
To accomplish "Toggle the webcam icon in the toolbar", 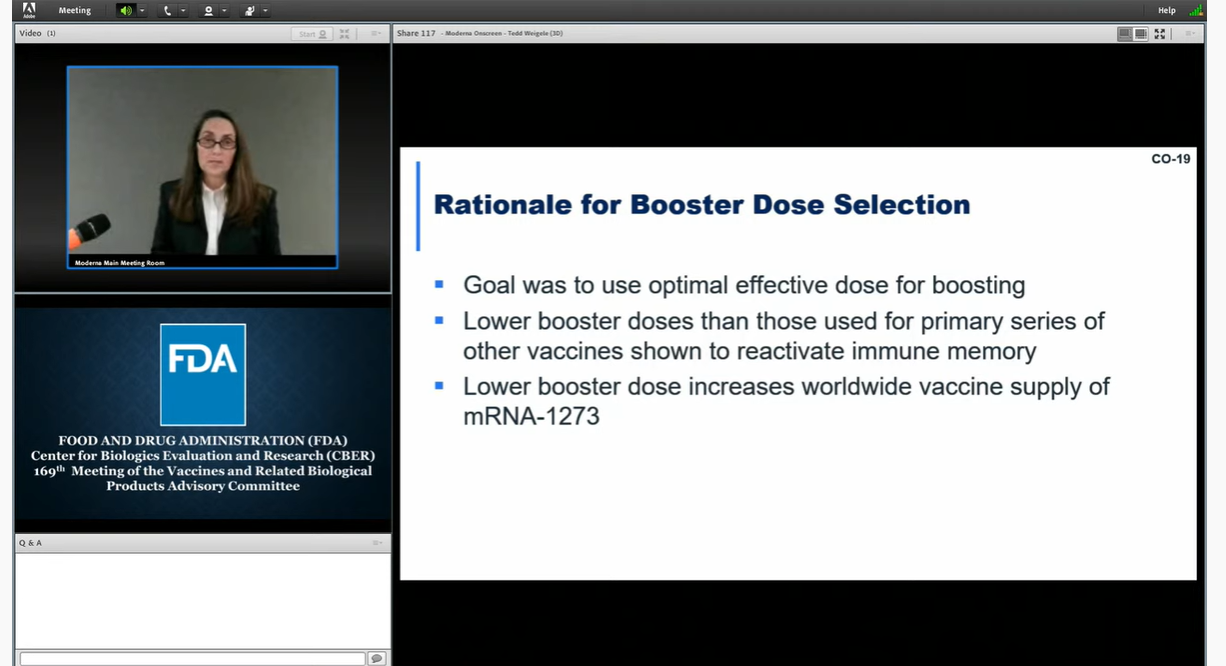I will (208, 11).
